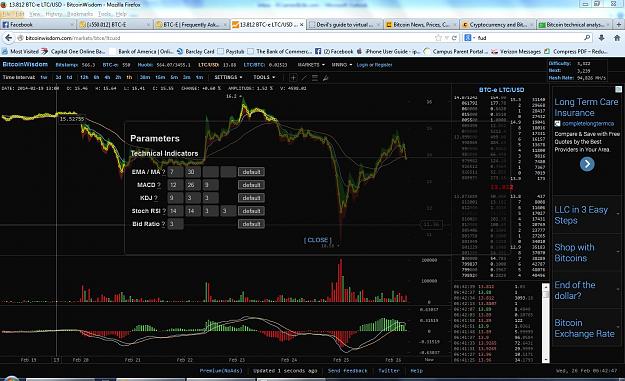
Task: Click Bid Ratio help question mark
Action: (x=163, y=224)
